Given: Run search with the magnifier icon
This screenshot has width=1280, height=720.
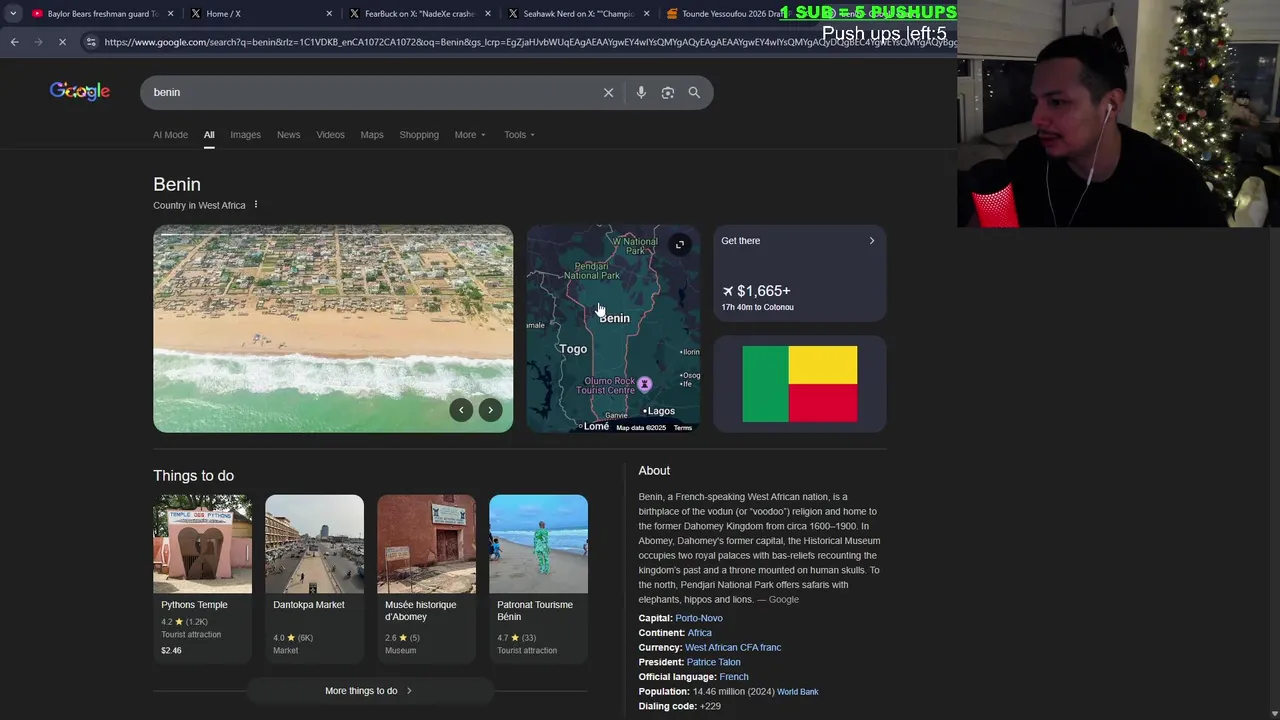Looking at the screenshot, I should pyautogui.click(x=694, y=92).
